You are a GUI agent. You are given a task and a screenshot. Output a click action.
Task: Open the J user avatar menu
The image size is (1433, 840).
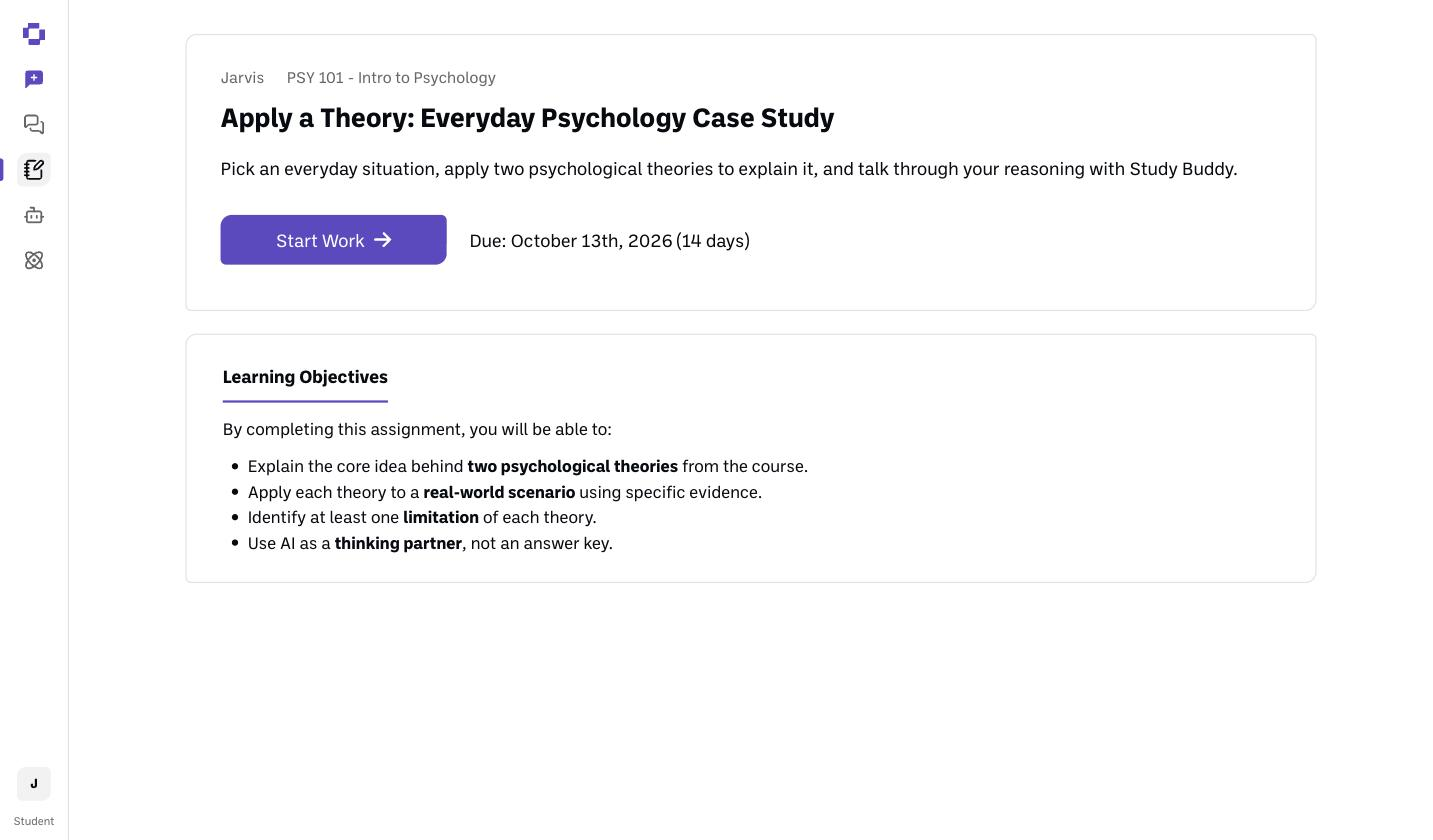click(x=34, y=784)
